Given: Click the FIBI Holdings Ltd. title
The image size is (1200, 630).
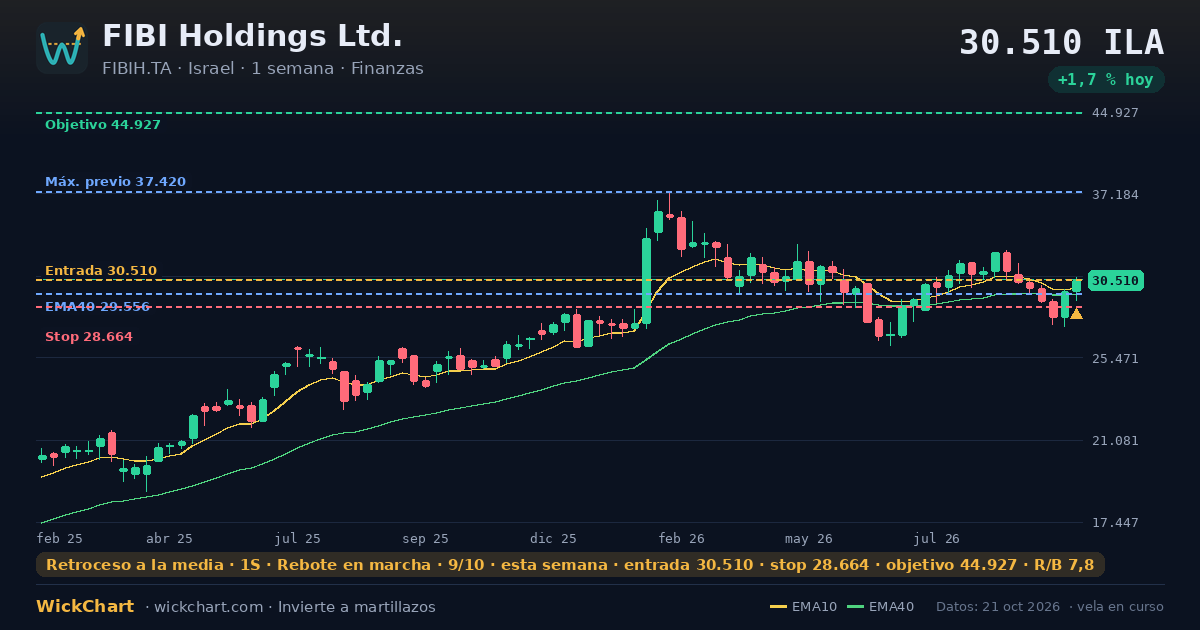Looking at the screenshot, I should [x=252, y=36].
